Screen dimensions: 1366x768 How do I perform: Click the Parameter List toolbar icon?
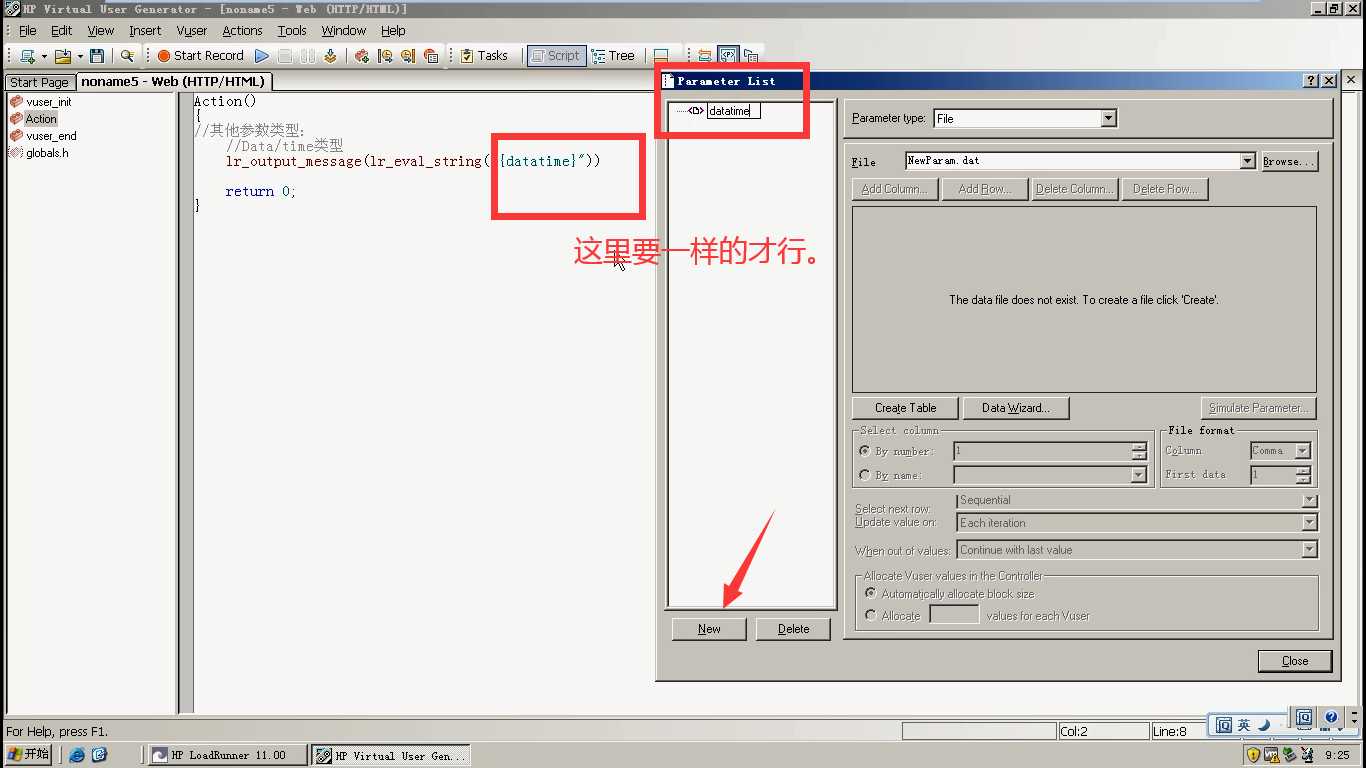728,56
